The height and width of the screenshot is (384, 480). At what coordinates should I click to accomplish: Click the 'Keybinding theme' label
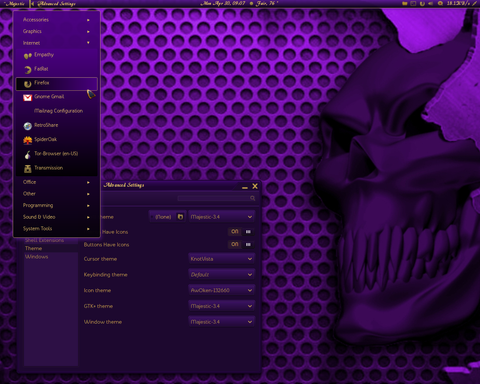(x=106, y=275)
